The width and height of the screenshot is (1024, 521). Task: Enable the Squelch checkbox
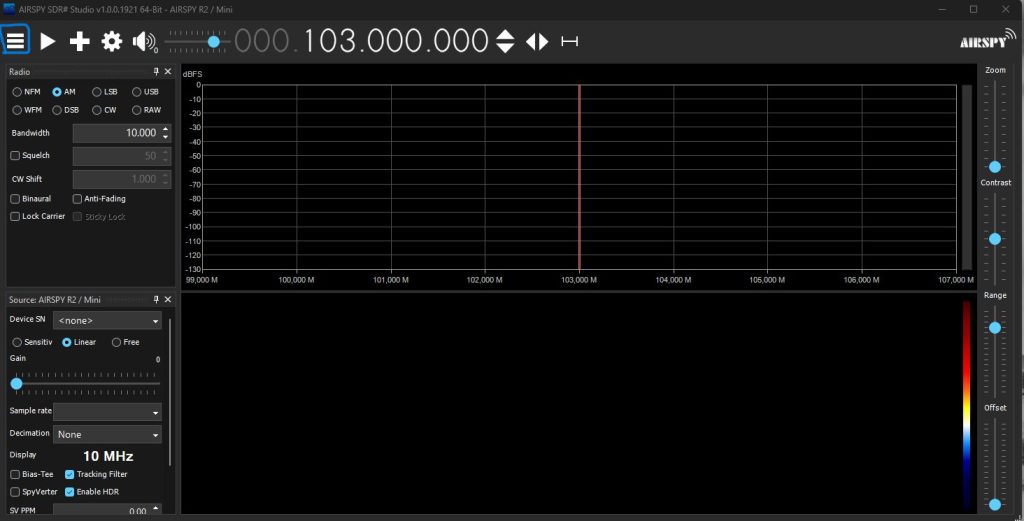[15, 156]
